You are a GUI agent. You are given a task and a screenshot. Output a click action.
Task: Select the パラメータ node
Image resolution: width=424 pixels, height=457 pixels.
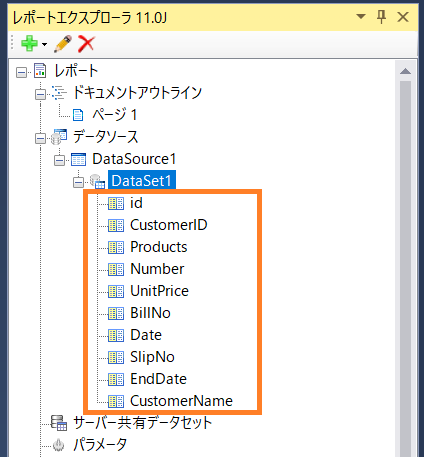click(x=100, y=445)
